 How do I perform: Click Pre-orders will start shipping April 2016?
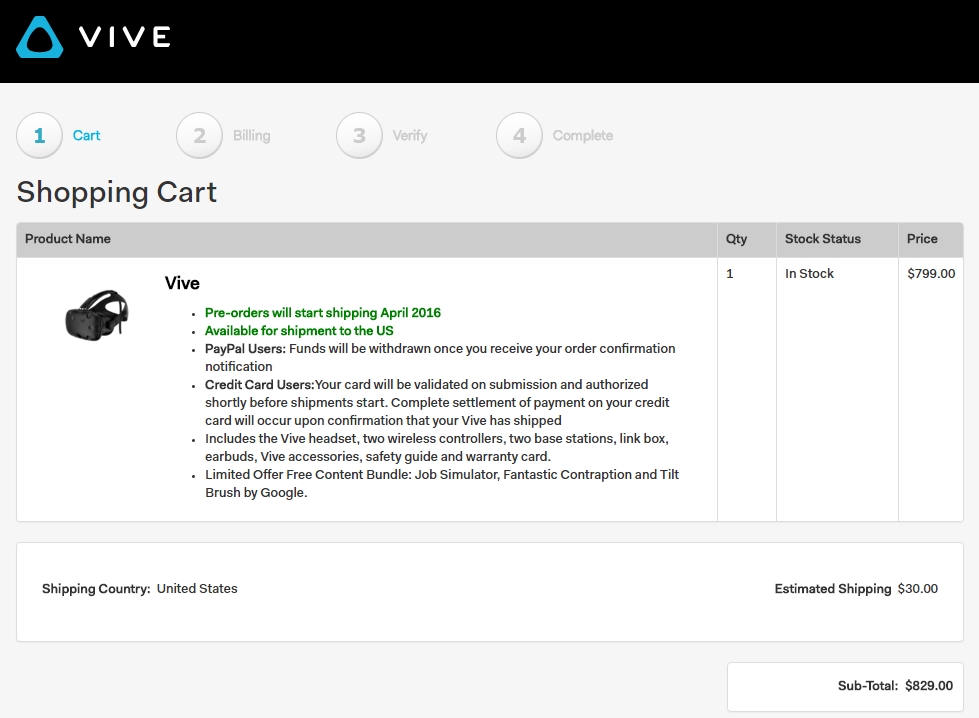point(323,313)
